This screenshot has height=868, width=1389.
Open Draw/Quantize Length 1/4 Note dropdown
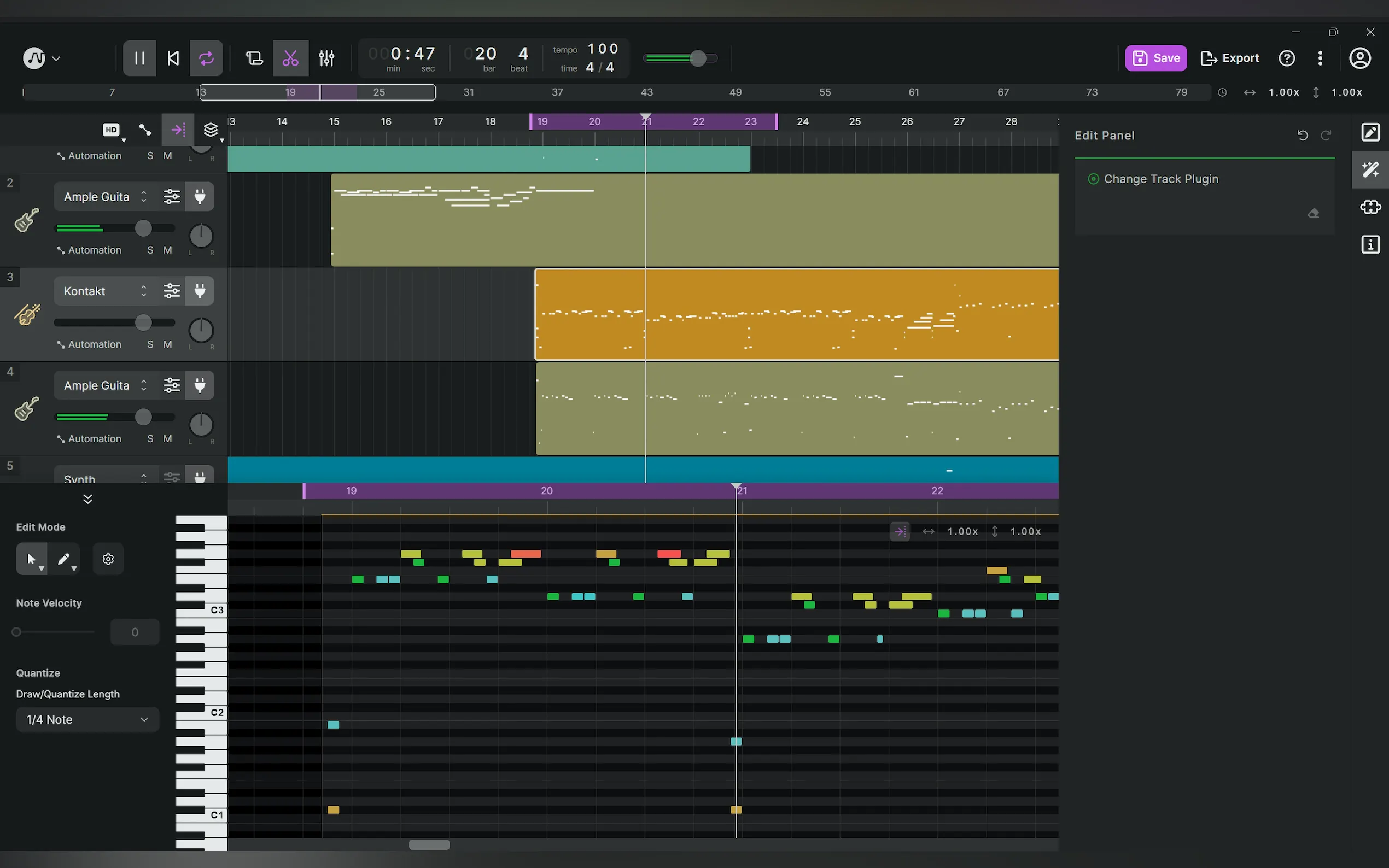(87, 719)
